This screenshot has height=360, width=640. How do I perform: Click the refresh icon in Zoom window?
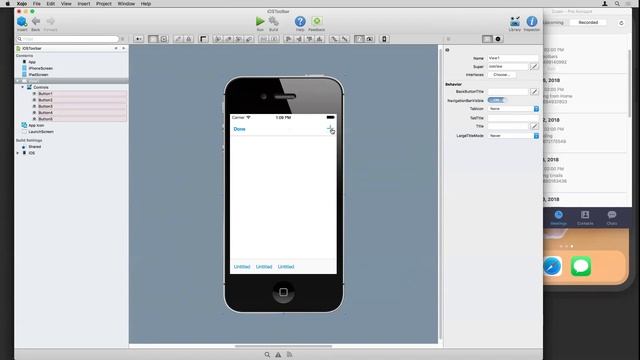click(621, 23)
